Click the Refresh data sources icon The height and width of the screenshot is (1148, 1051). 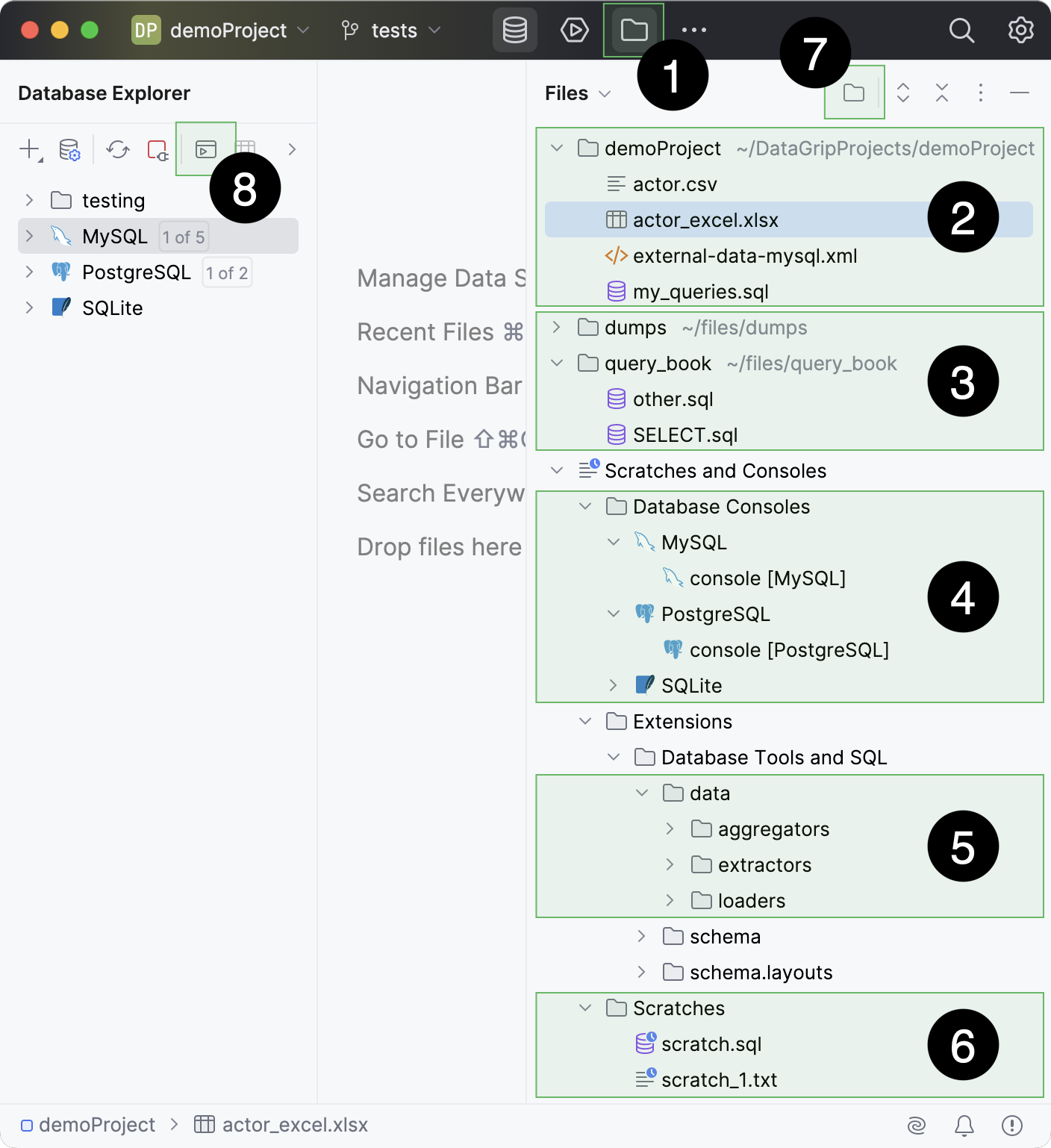pyautogui.click(x=117, y=149)
